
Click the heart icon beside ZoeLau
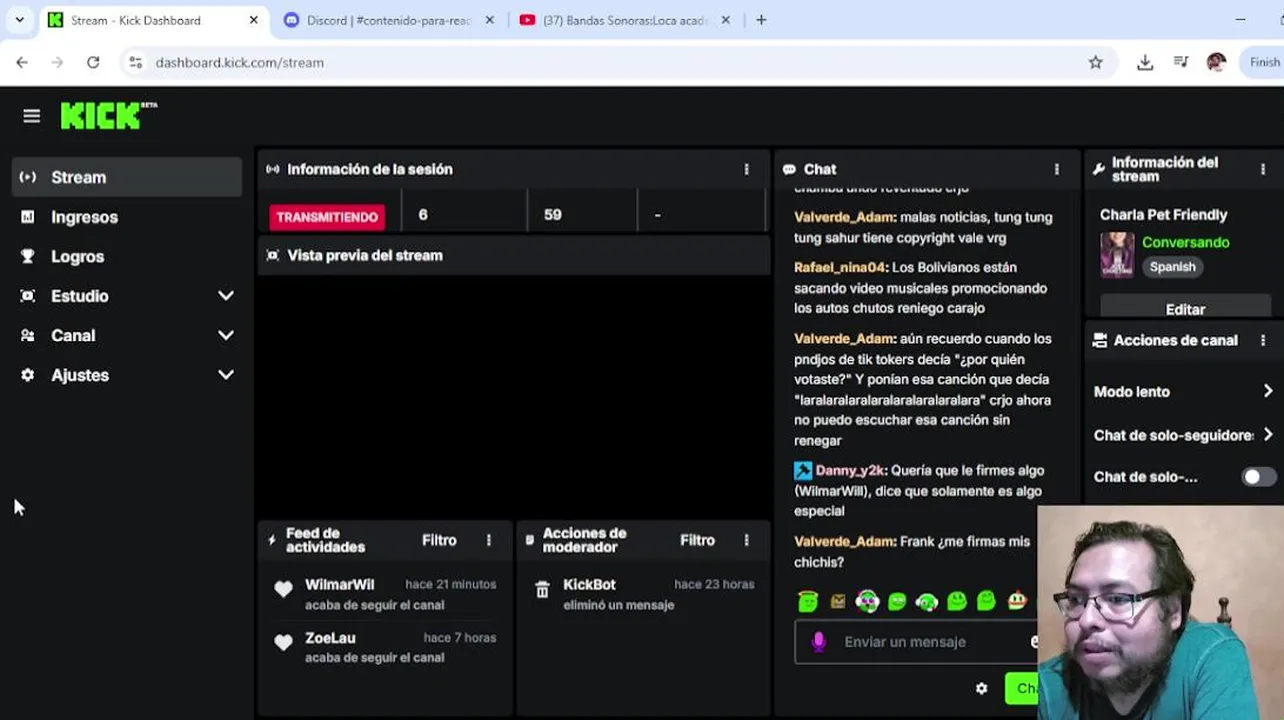[x=283, y=643]
